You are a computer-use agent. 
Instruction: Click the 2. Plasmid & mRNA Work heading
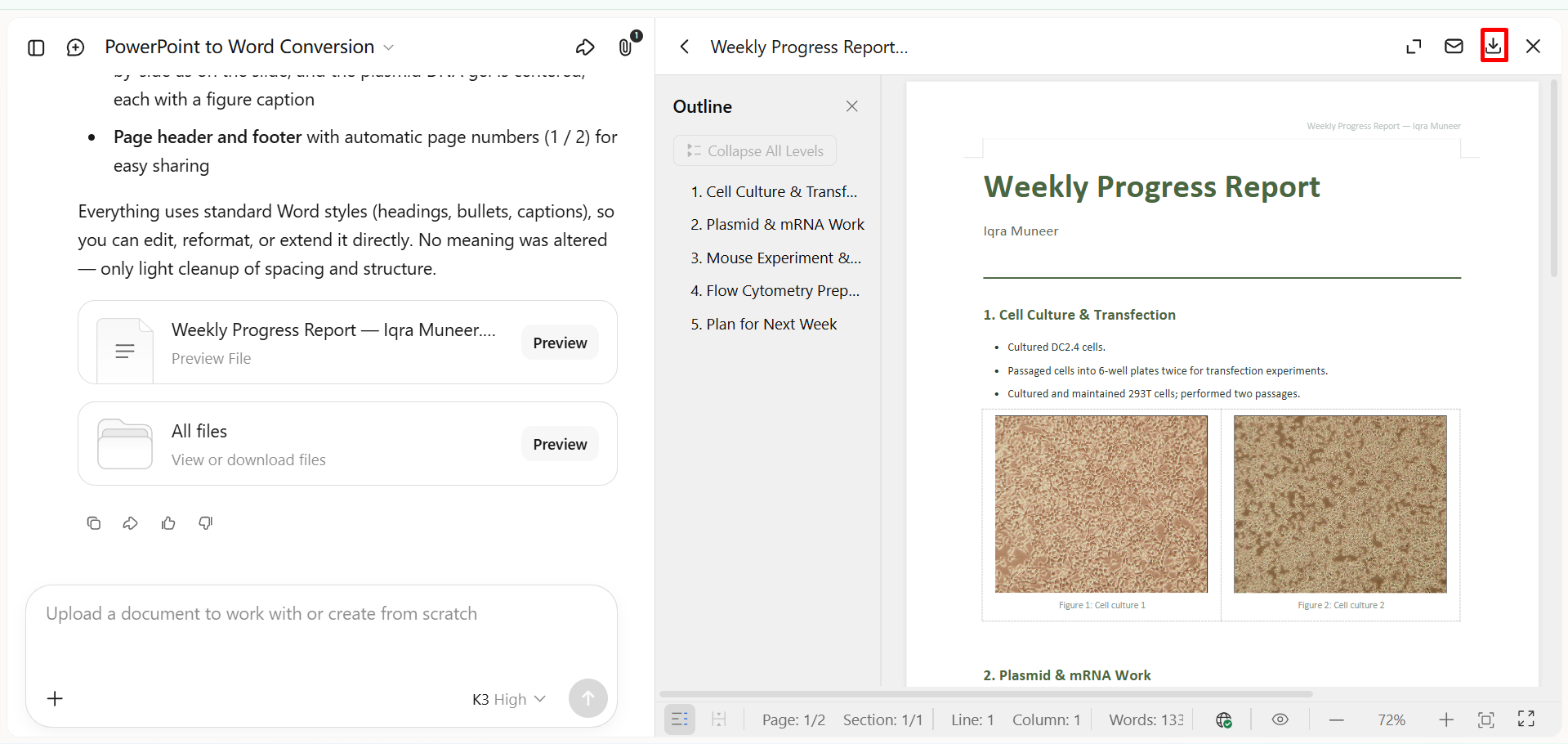tap(1067, 675)
